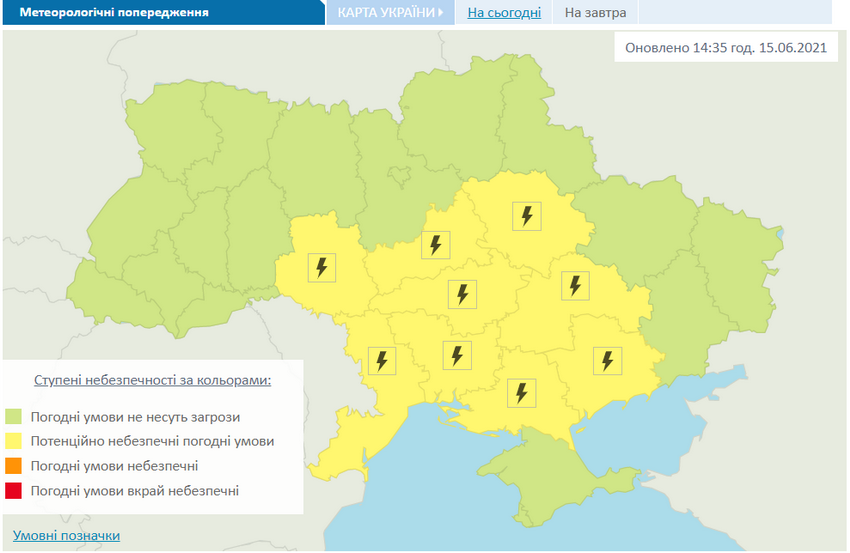This screenshot has height=553, width=850.
Task: Open lightning warning on Dnipropetrovsk region
Action: [573, 285]
